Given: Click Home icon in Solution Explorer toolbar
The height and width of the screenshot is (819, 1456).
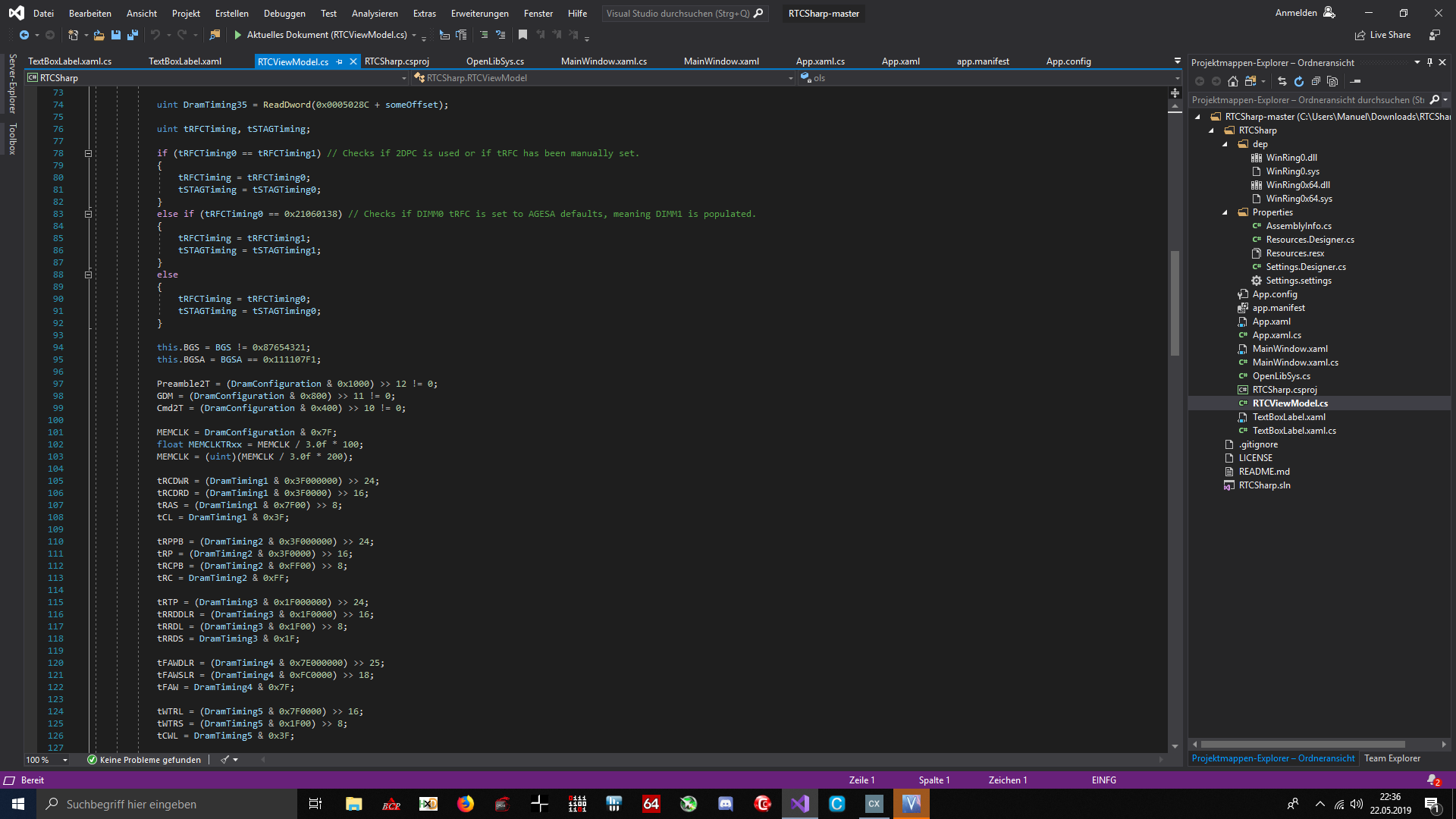Looking at the screenshot, I should [x=1233, y=81].
